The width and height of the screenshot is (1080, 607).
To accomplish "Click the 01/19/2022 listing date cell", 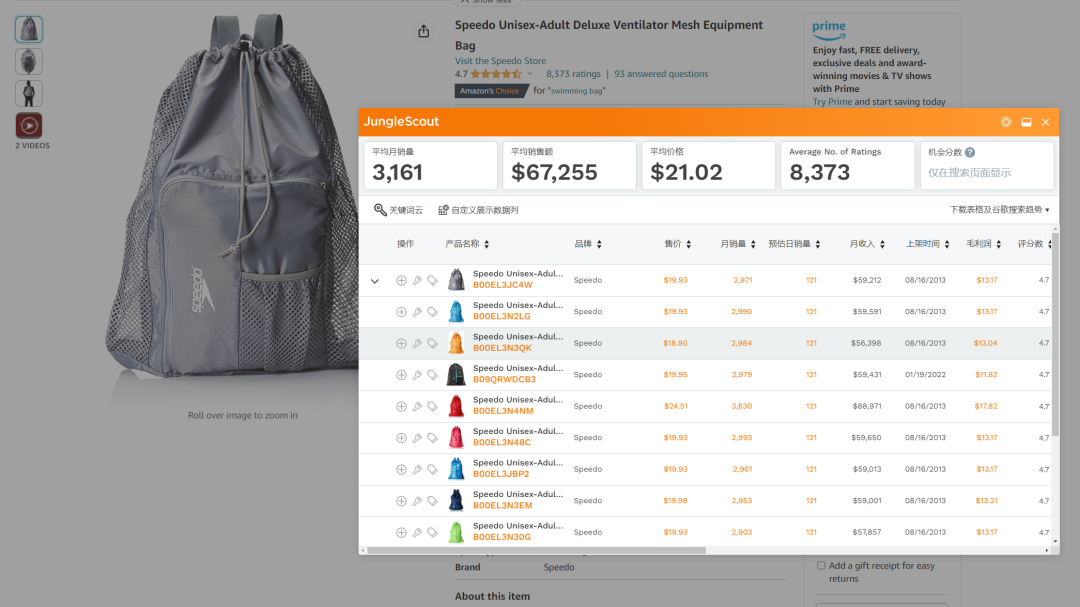I will pos(925,375).
